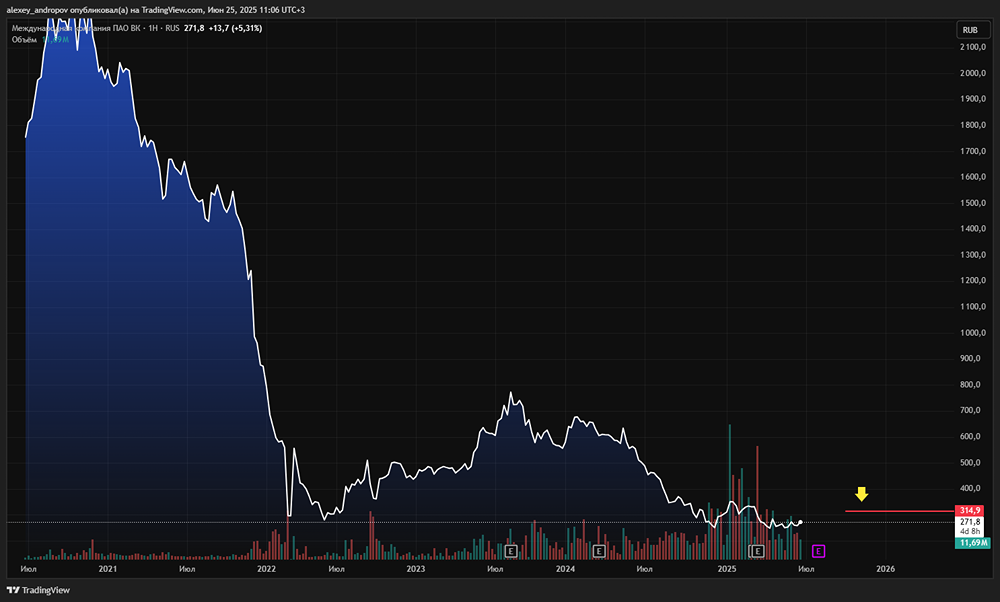Click the last price dot on the line

point(800,522)
